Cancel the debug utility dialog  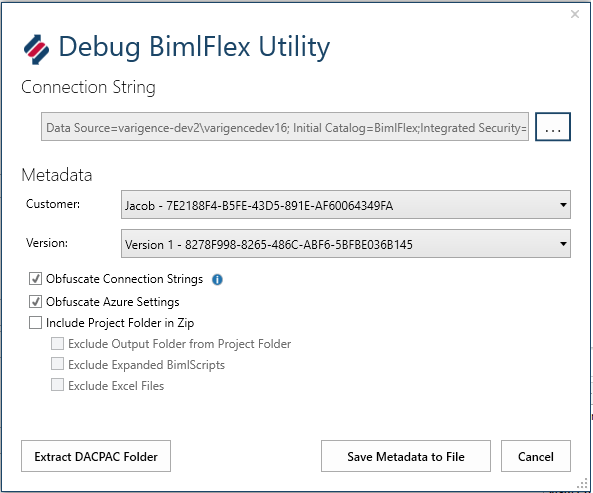pyautogui.click(x=536, y=456)
